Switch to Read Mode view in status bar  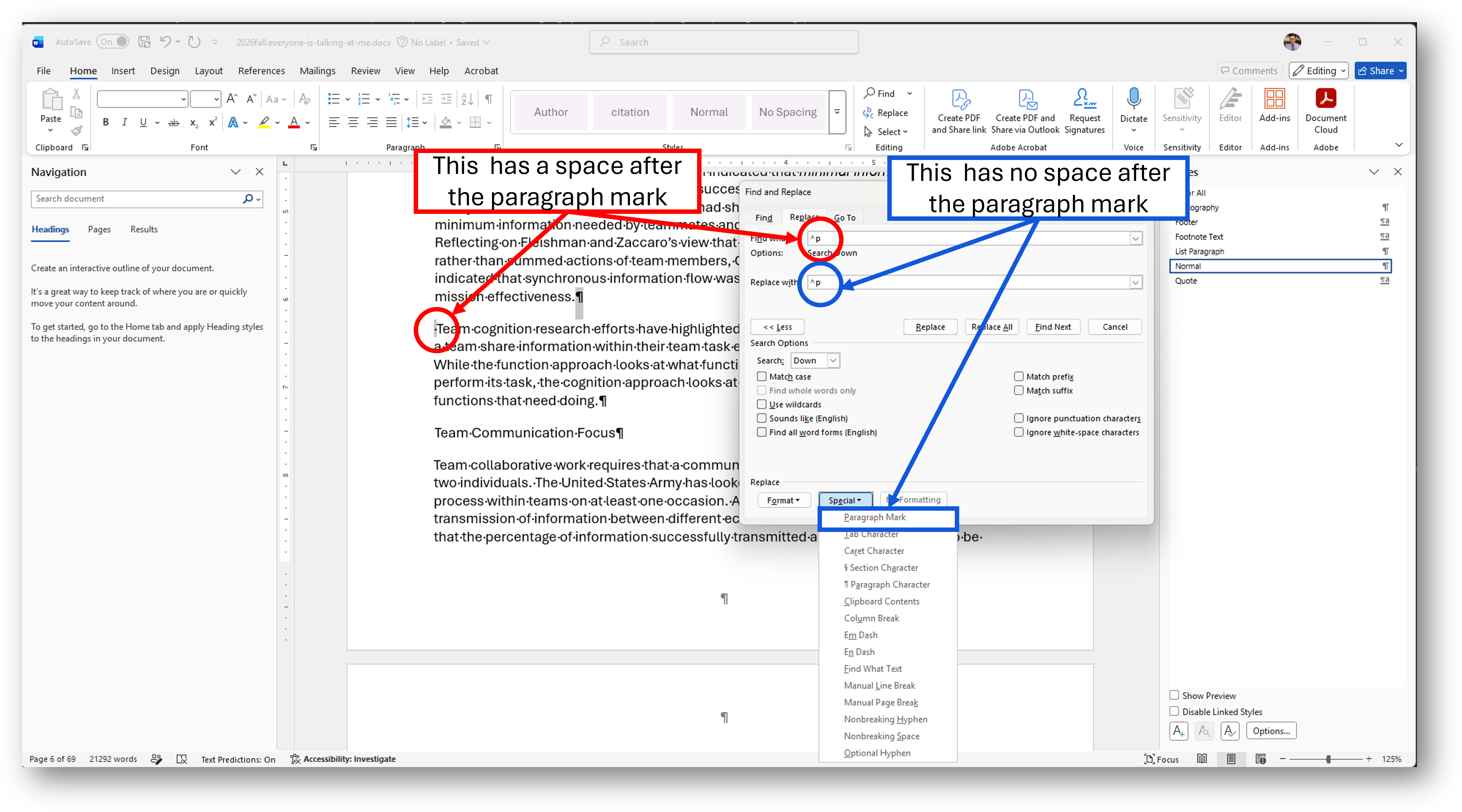[1202, 759]
